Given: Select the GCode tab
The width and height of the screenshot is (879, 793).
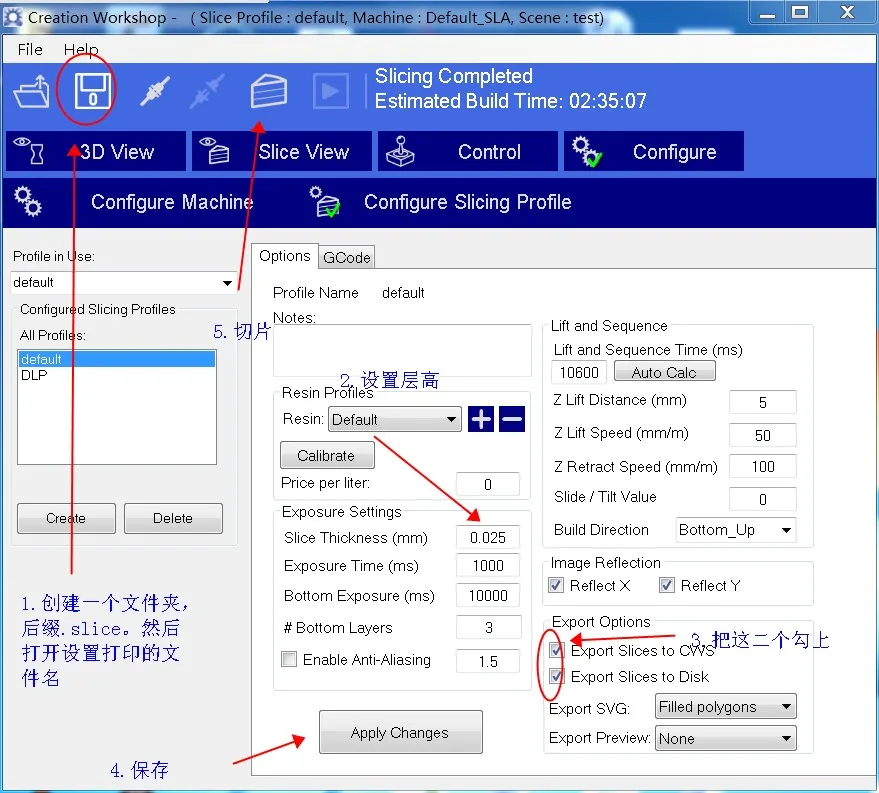Looking at the screenshot, I should point(347,258).
